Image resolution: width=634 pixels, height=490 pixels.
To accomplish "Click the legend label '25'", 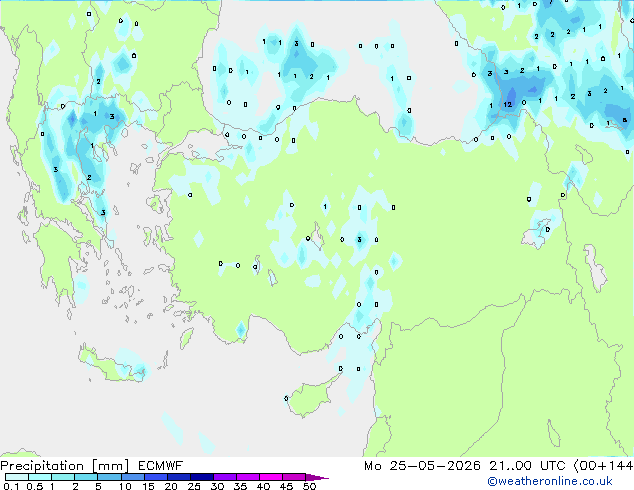I will 194,486.
